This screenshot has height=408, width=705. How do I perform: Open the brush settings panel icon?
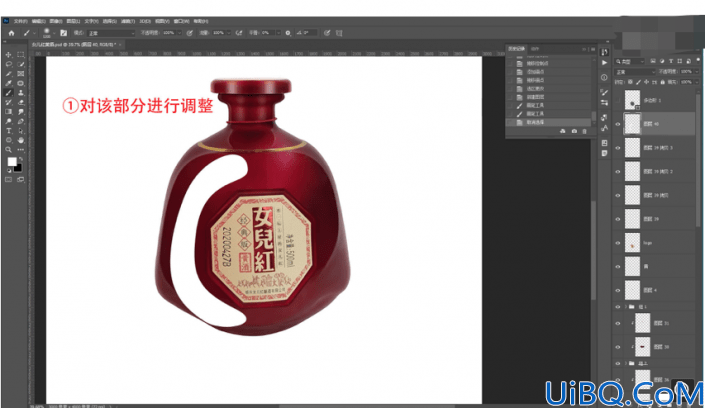(63, 33)
